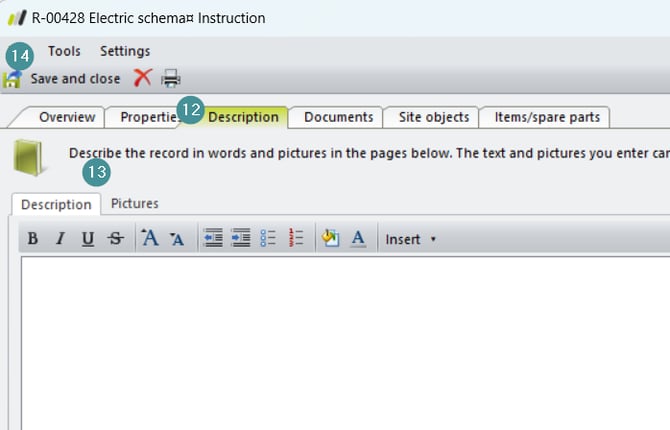Increase the font size
The image size is (670, 430).
pos(150,238)
